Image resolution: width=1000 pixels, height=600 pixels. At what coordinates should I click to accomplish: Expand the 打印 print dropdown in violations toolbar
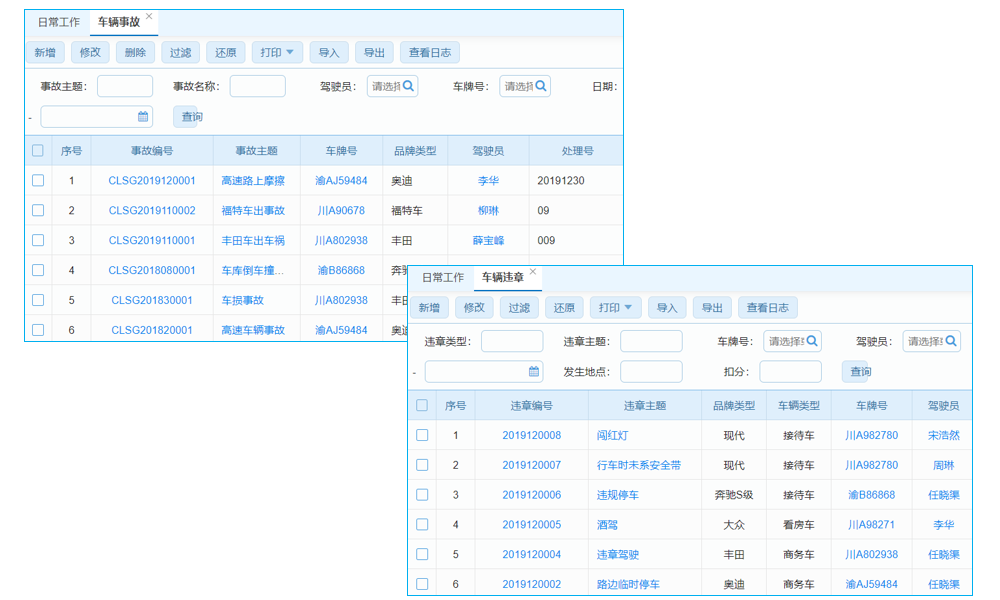tap(615, 307)
